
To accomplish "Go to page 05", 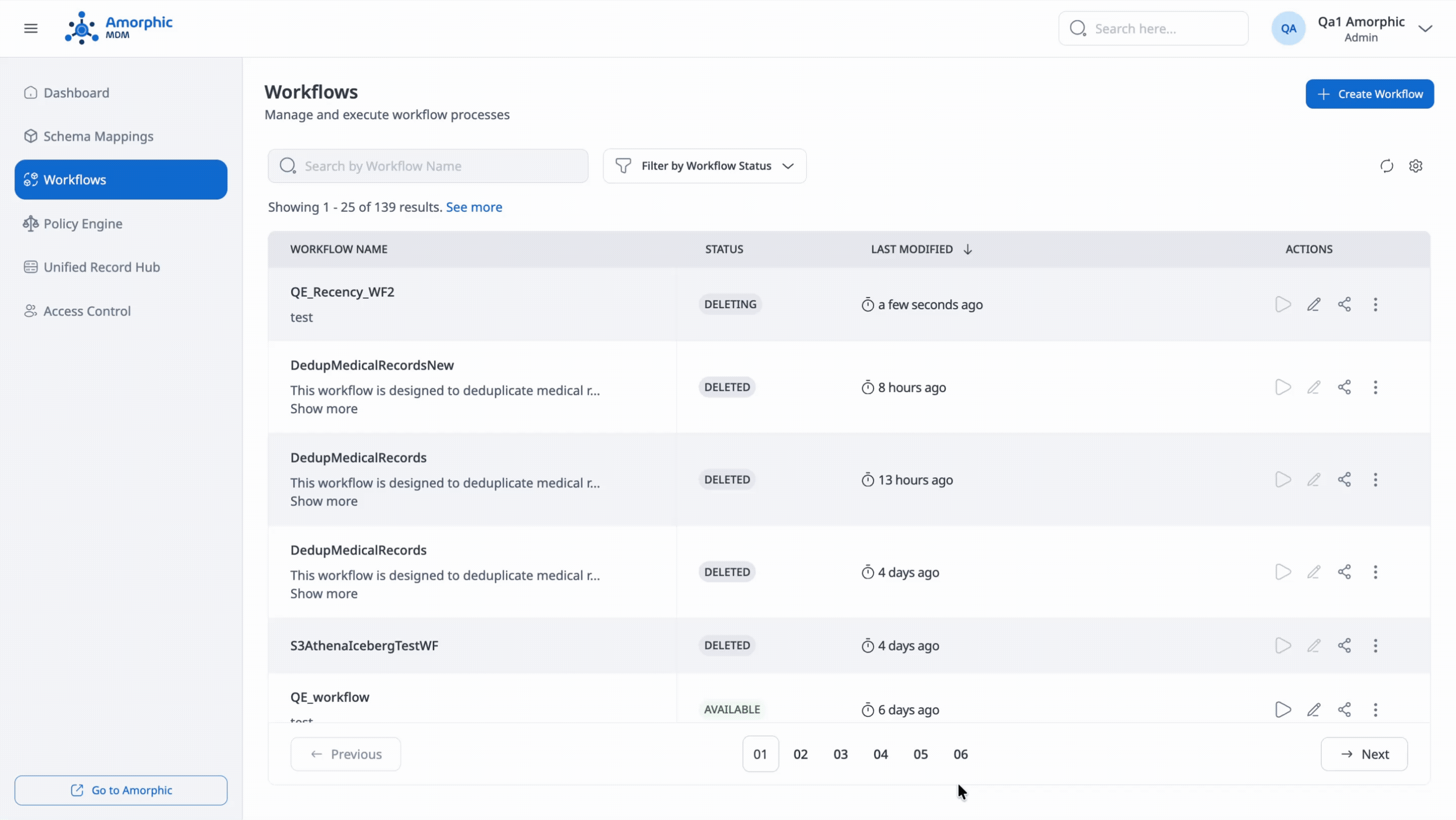I will [921, 754].
